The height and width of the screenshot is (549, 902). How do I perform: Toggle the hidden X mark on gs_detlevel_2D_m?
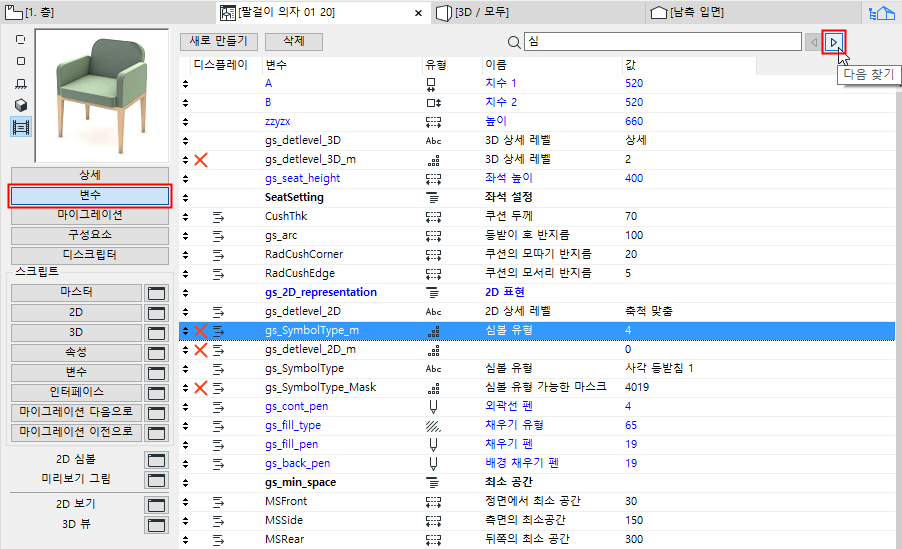[x=201, y=350]
